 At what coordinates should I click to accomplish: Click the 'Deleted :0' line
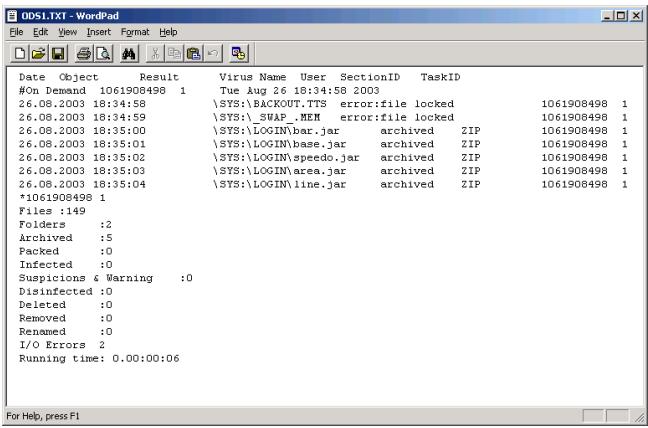(x=65, y=305)
